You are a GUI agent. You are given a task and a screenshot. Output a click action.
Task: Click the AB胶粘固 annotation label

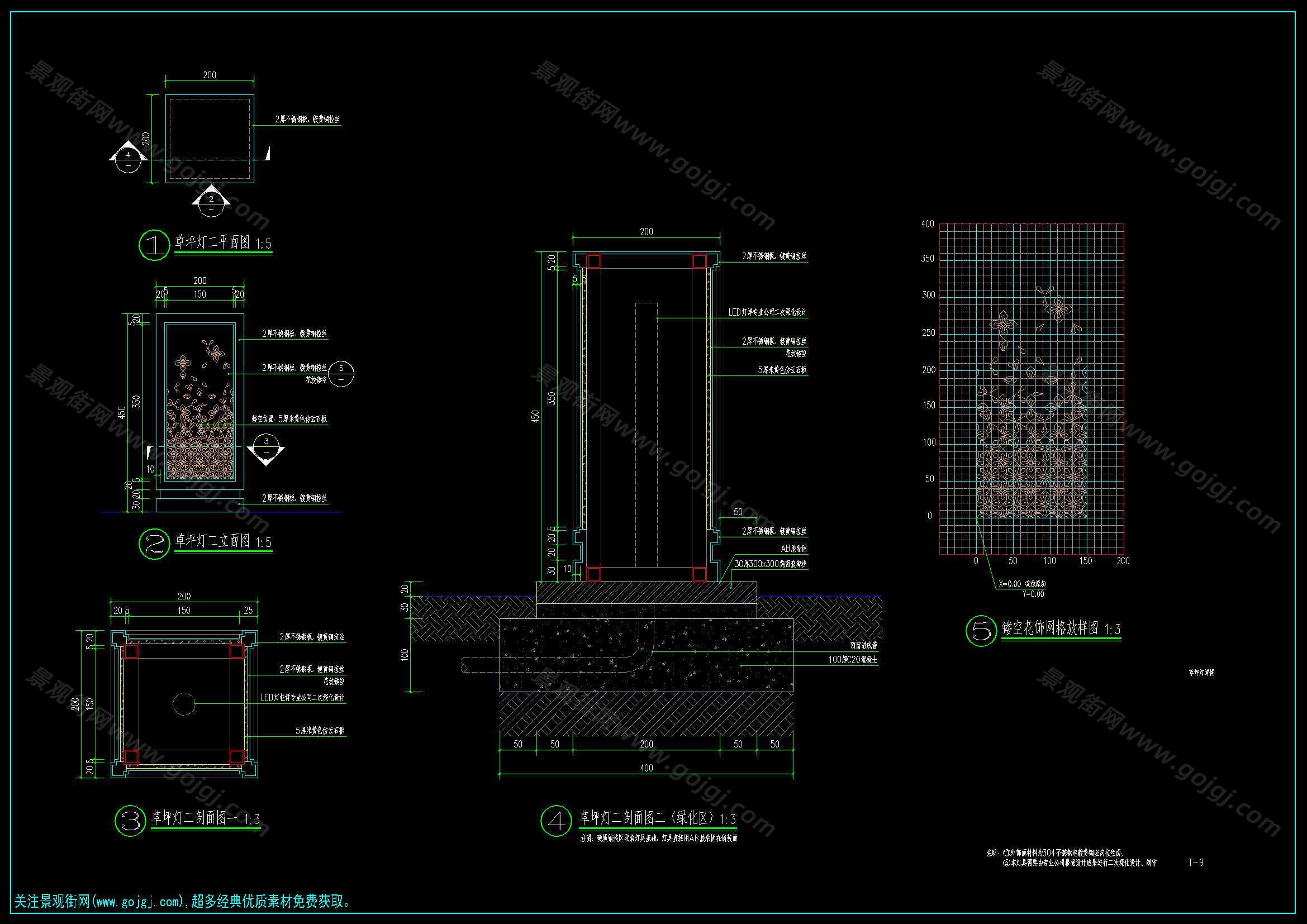[x=793, y=549]
